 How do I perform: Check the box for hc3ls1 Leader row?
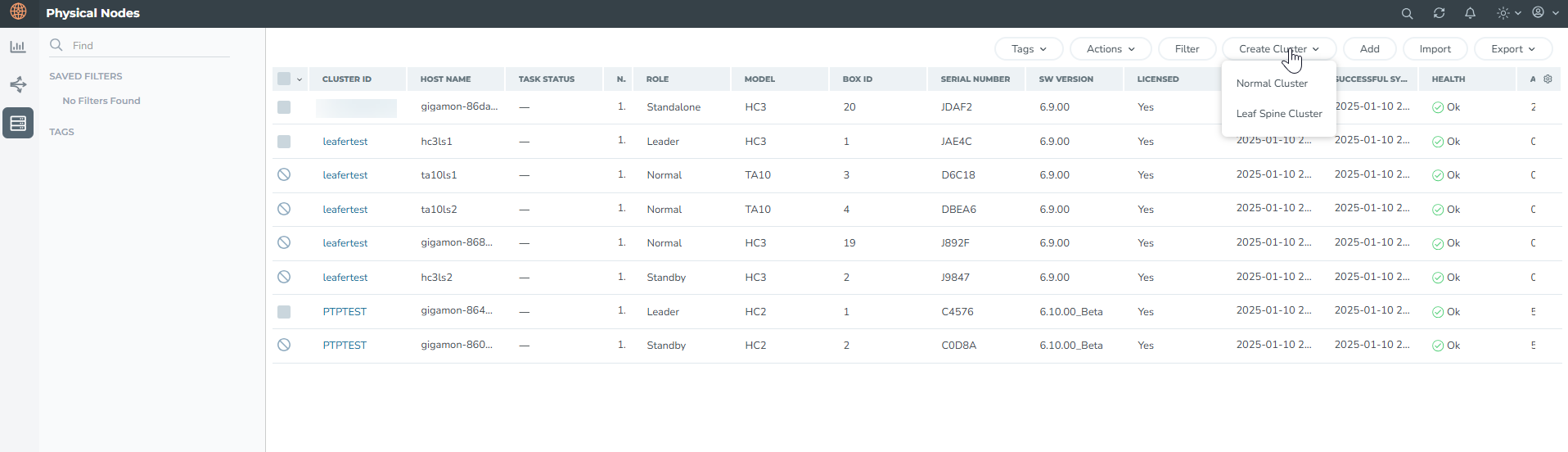point(284,142)
